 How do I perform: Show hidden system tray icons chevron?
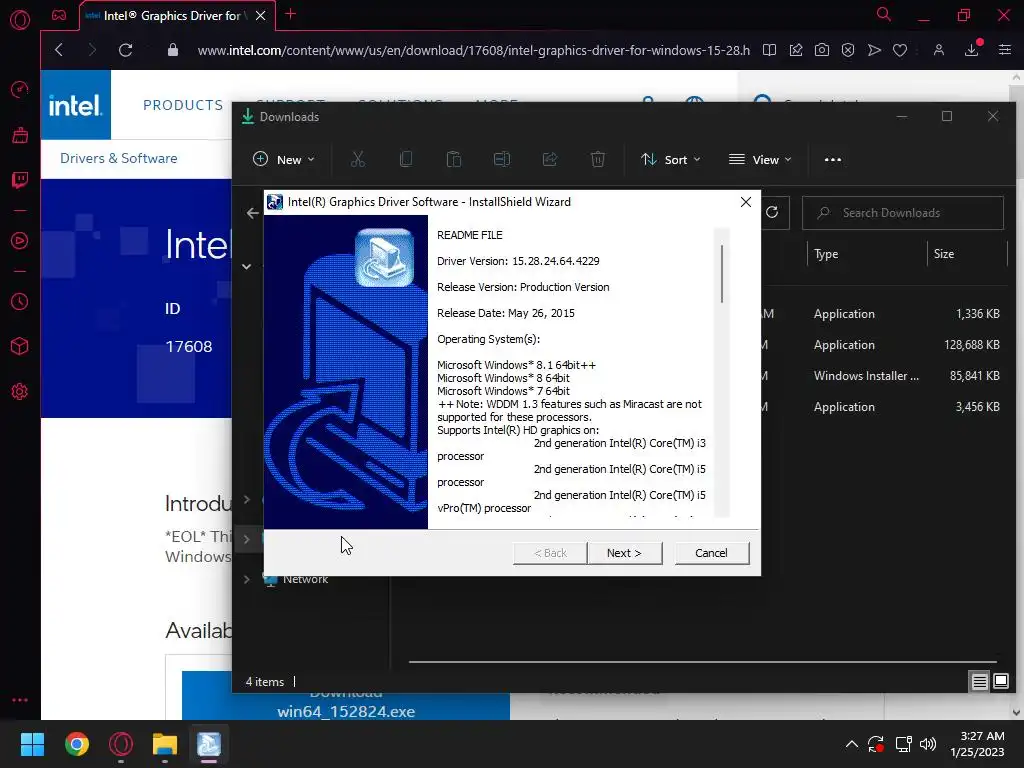[x=852, y=744]
